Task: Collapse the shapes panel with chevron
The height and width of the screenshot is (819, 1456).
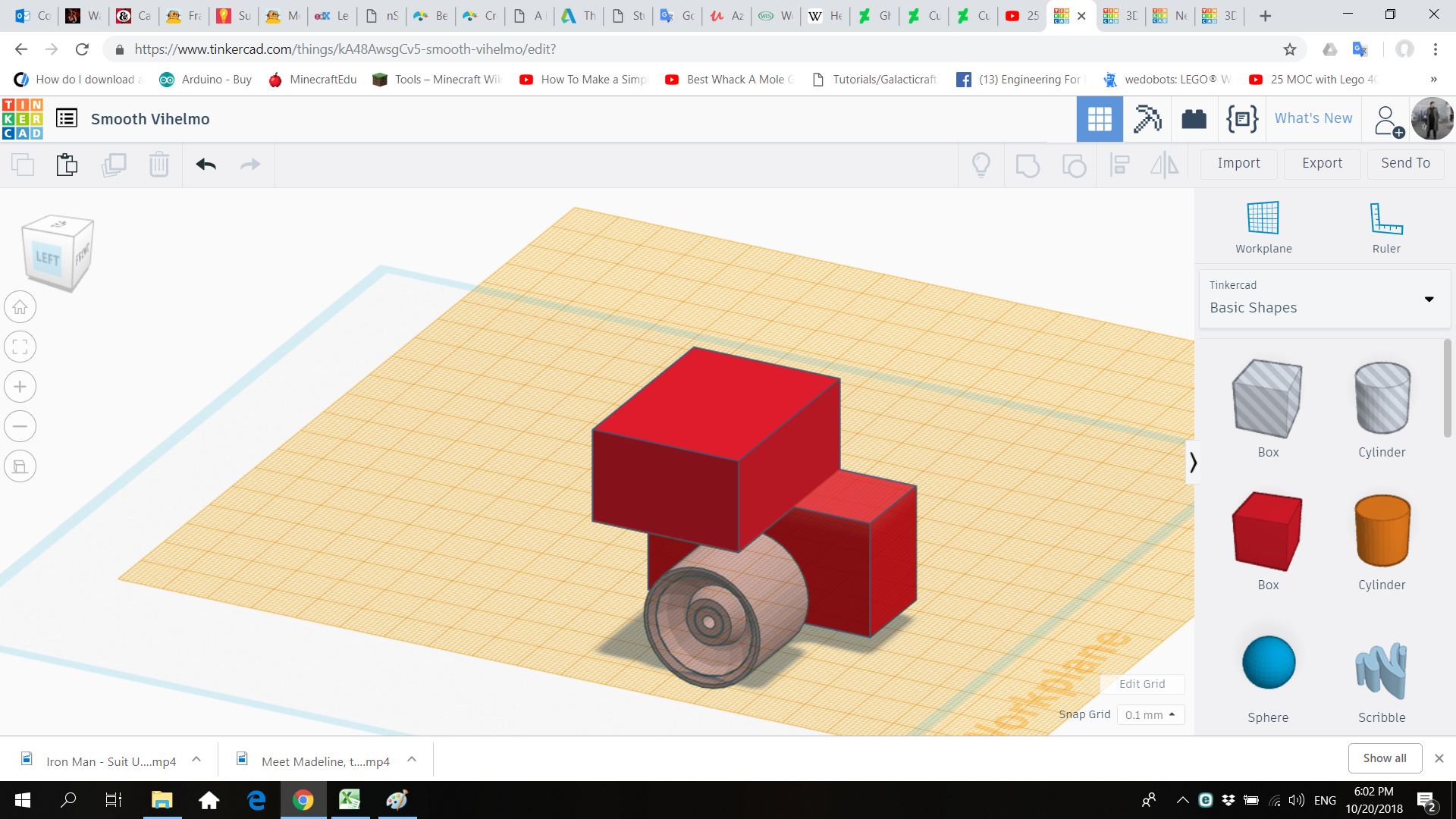Action: [1193, 462]
